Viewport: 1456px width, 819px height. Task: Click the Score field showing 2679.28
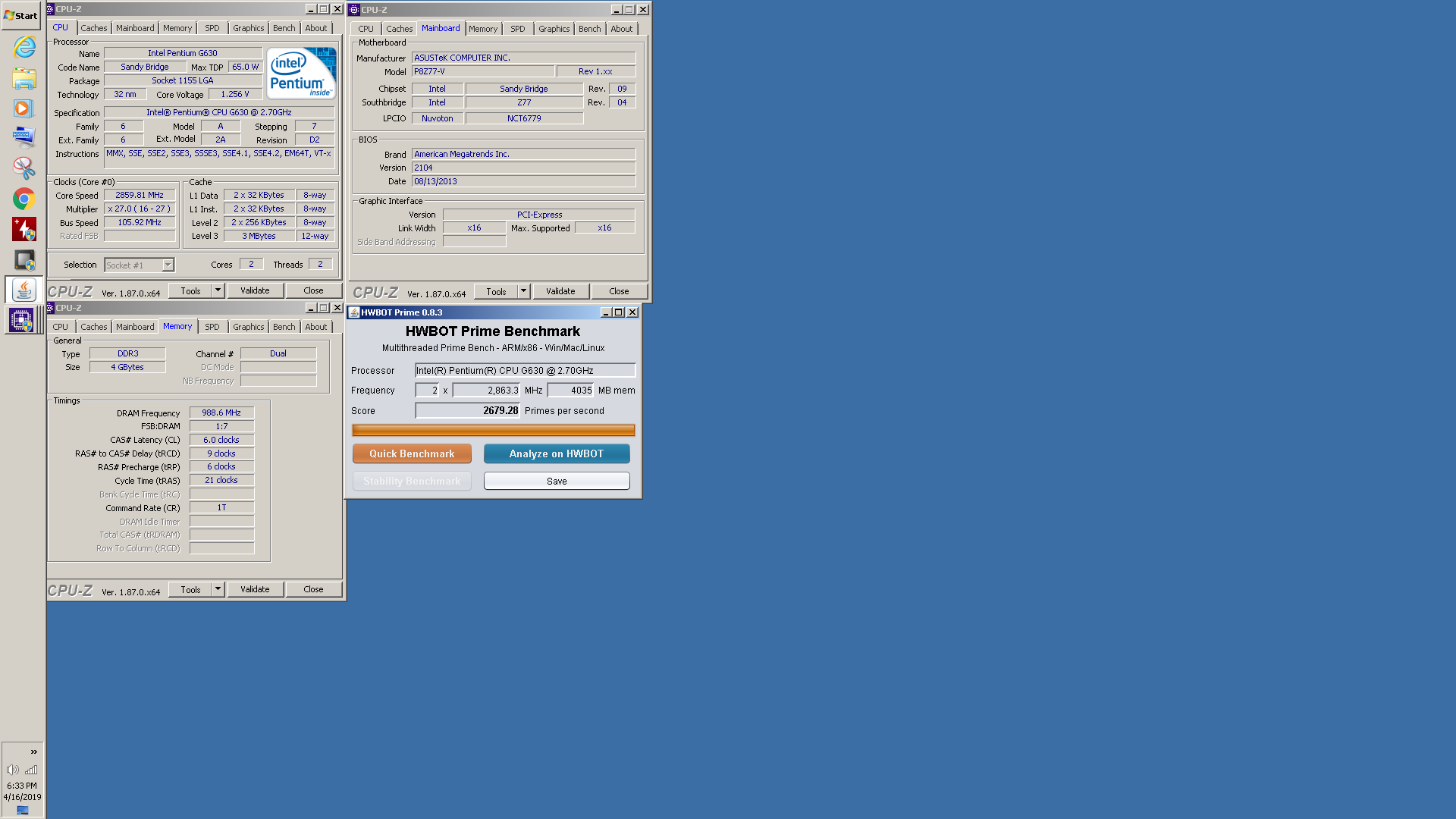467,410
